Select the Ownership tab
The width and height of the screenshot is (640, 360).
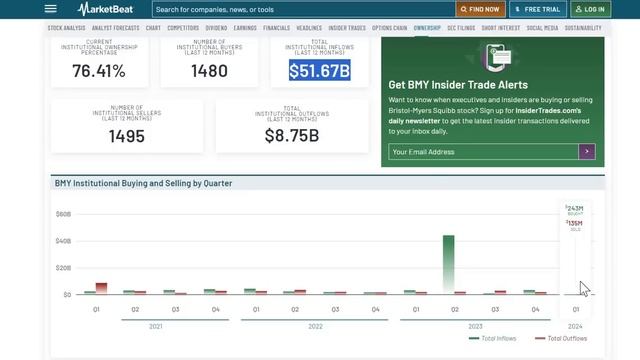click(427, 28)
